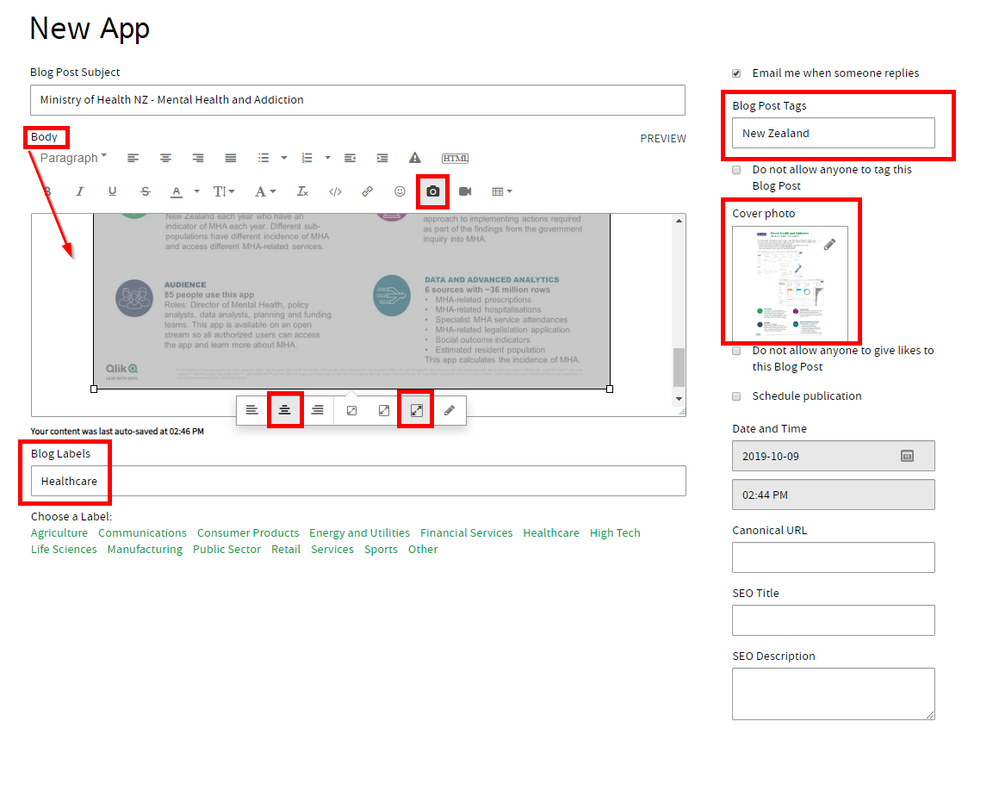Edit image with pencil in popup toolbar
Viewport: 999px width, 785px height.
coord(449,410)
